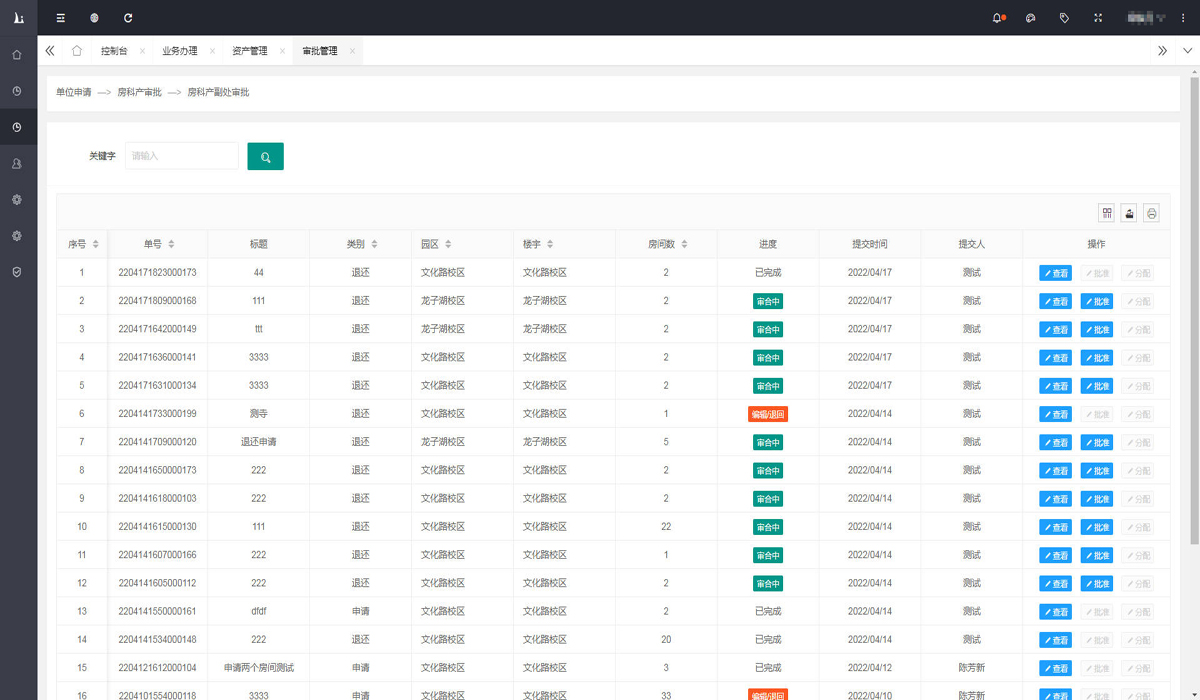1200x700 pixels.
Task: Sort the table by 序号 column
Action: (x=96, y=244)
